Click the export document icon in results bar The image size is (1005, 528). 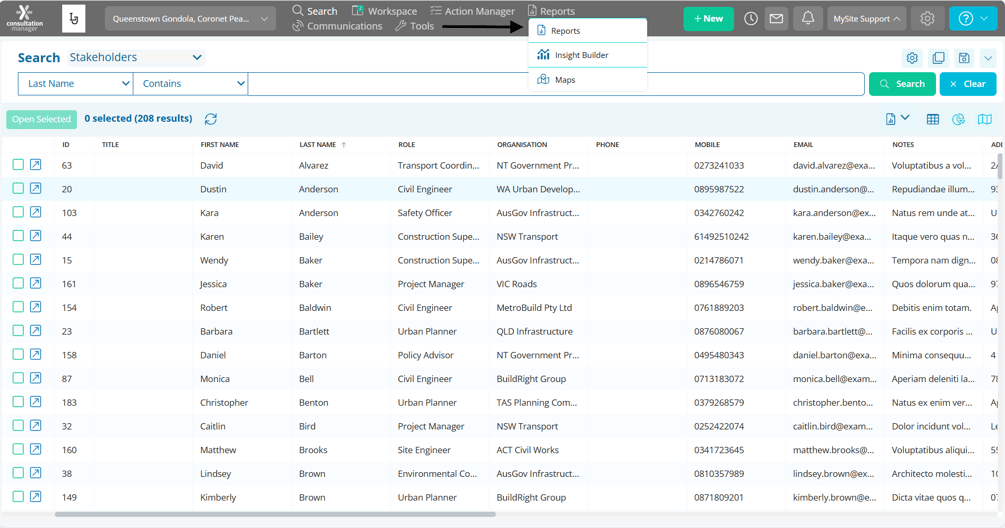click(x=890, y=119)
